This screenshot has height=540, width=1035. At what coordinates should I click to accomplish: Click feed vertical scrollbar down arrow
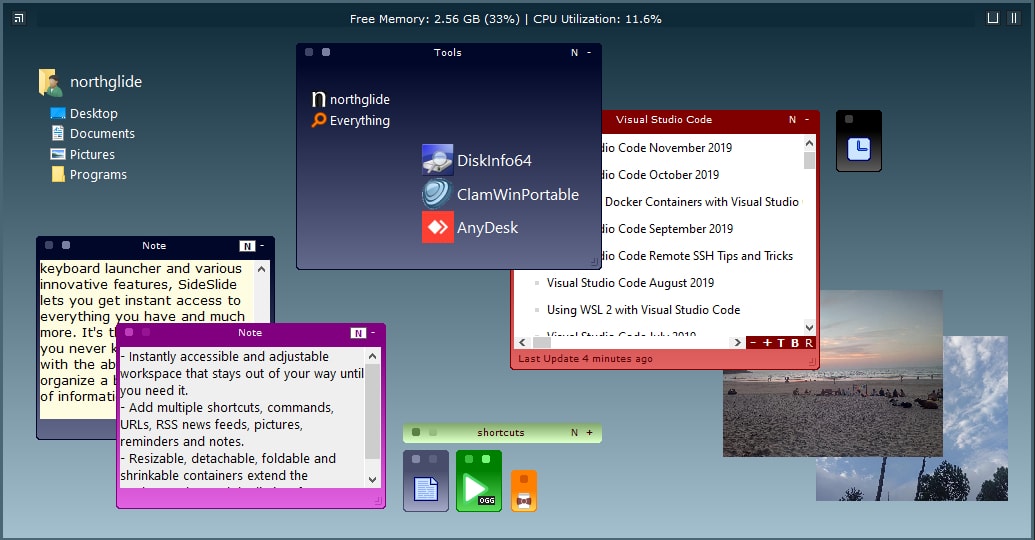pos(809,327)
